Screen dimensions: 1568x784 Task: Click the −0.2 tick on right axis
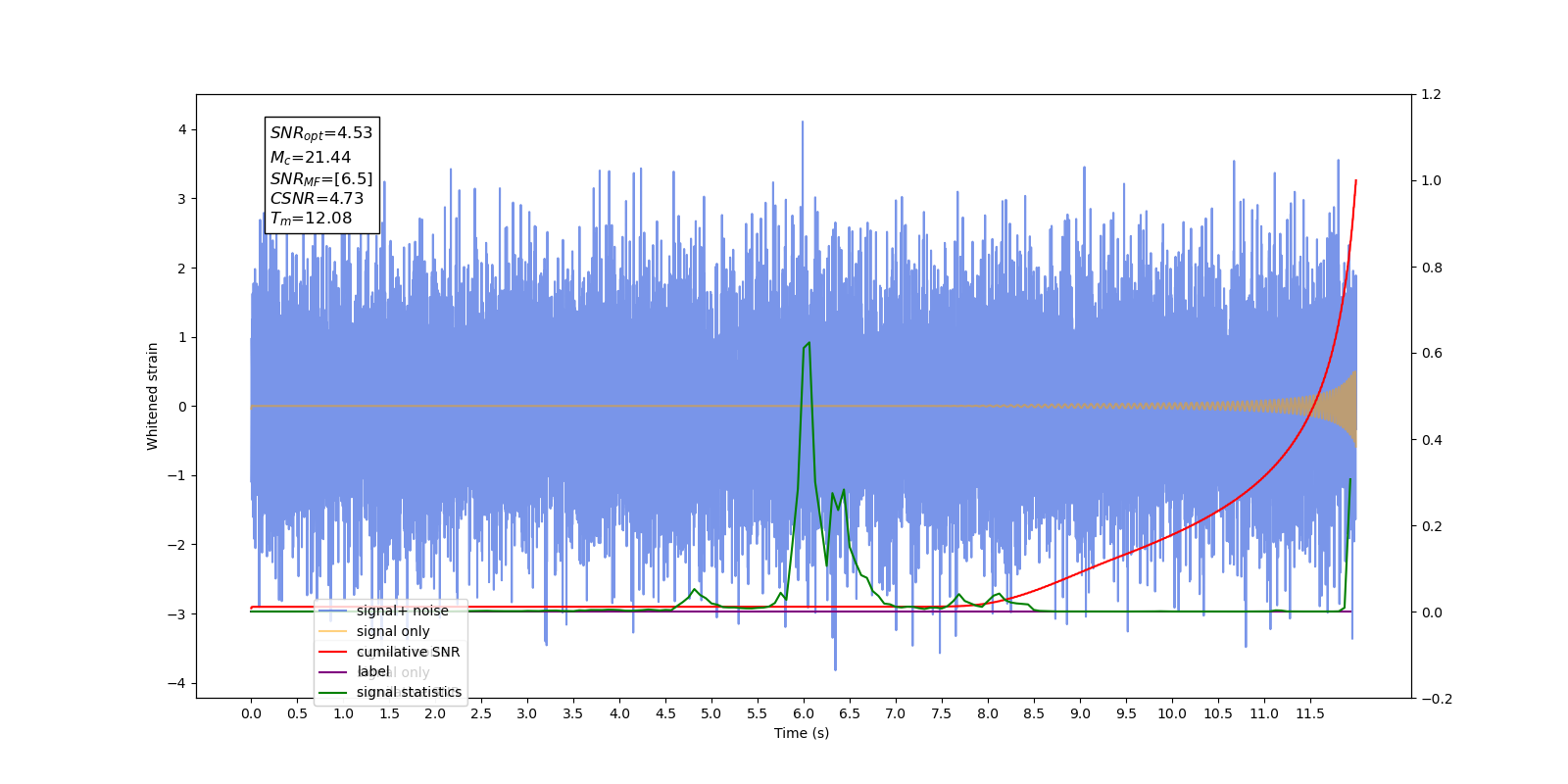1436,699
